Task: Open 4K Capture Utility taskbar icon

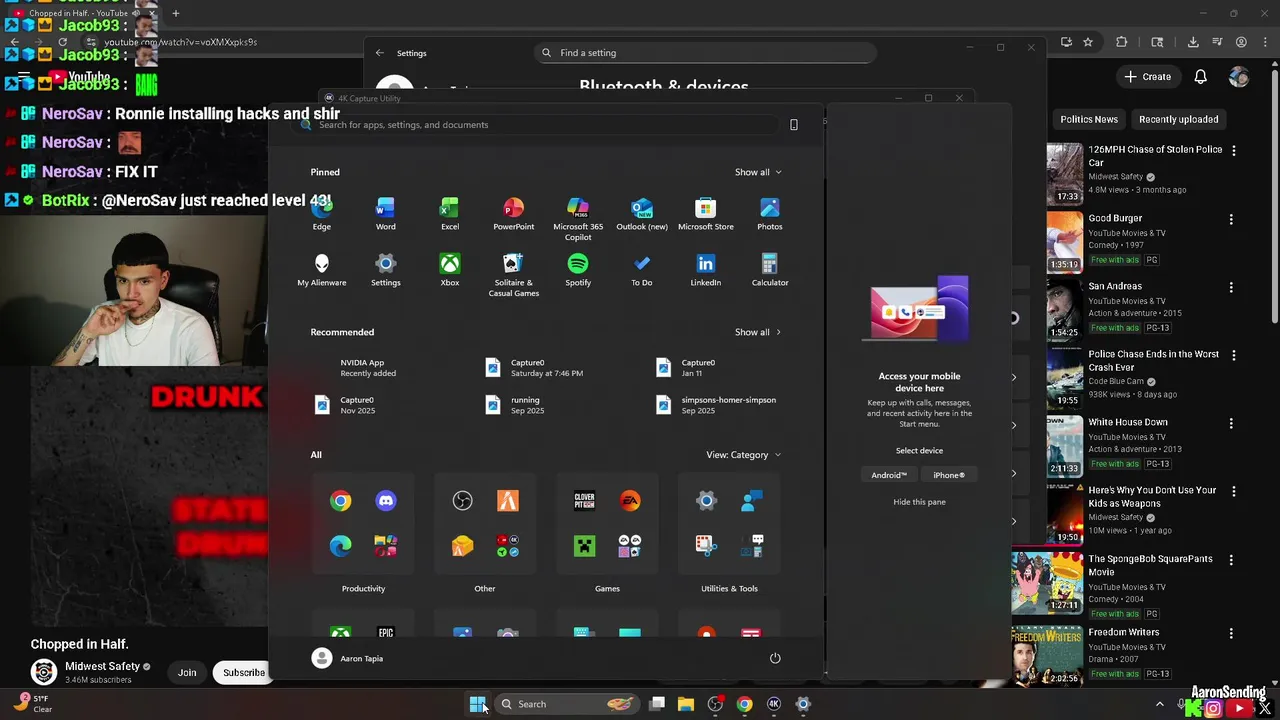Action: tap(773, 704)
